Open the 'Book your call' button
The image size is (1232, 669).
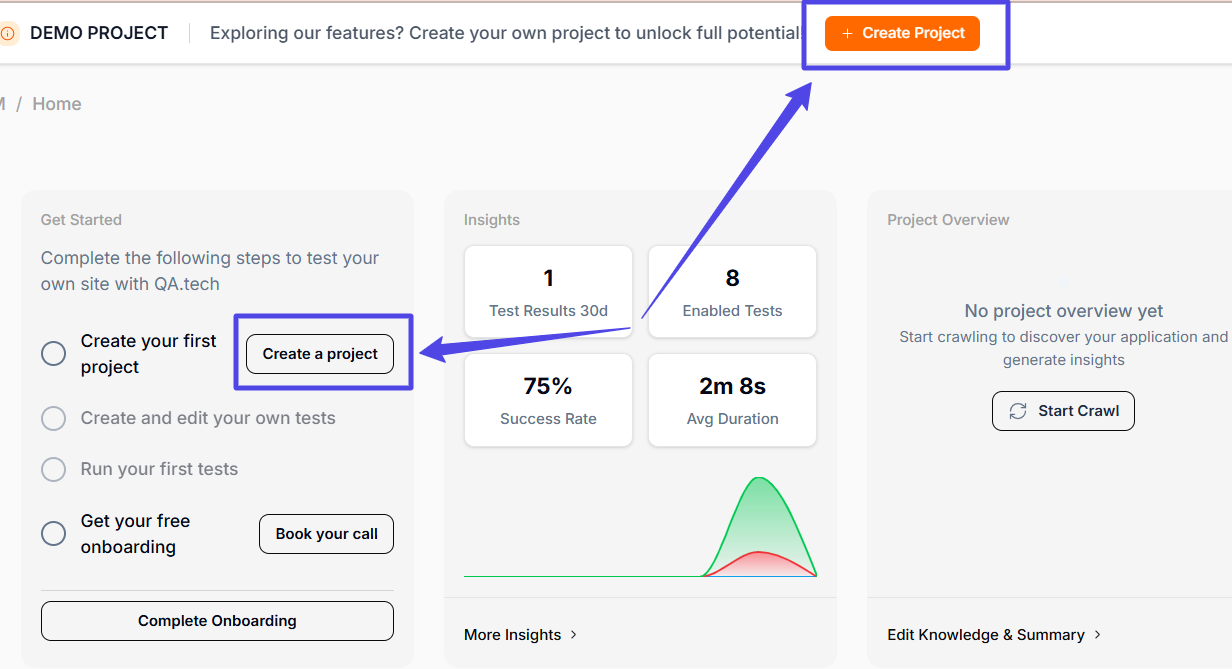(326, 534)
